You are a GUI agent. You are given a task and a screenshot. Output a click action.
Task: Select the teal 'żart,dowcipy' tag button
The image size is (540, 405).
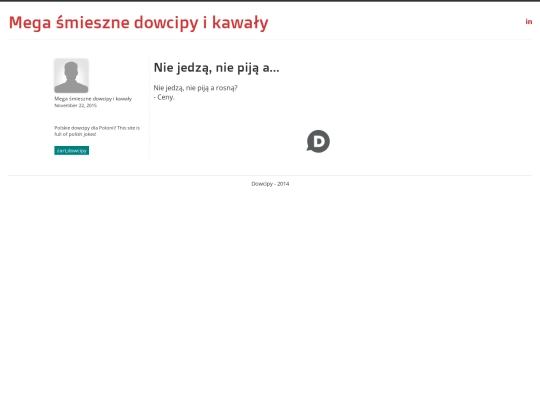coord(72,150)
